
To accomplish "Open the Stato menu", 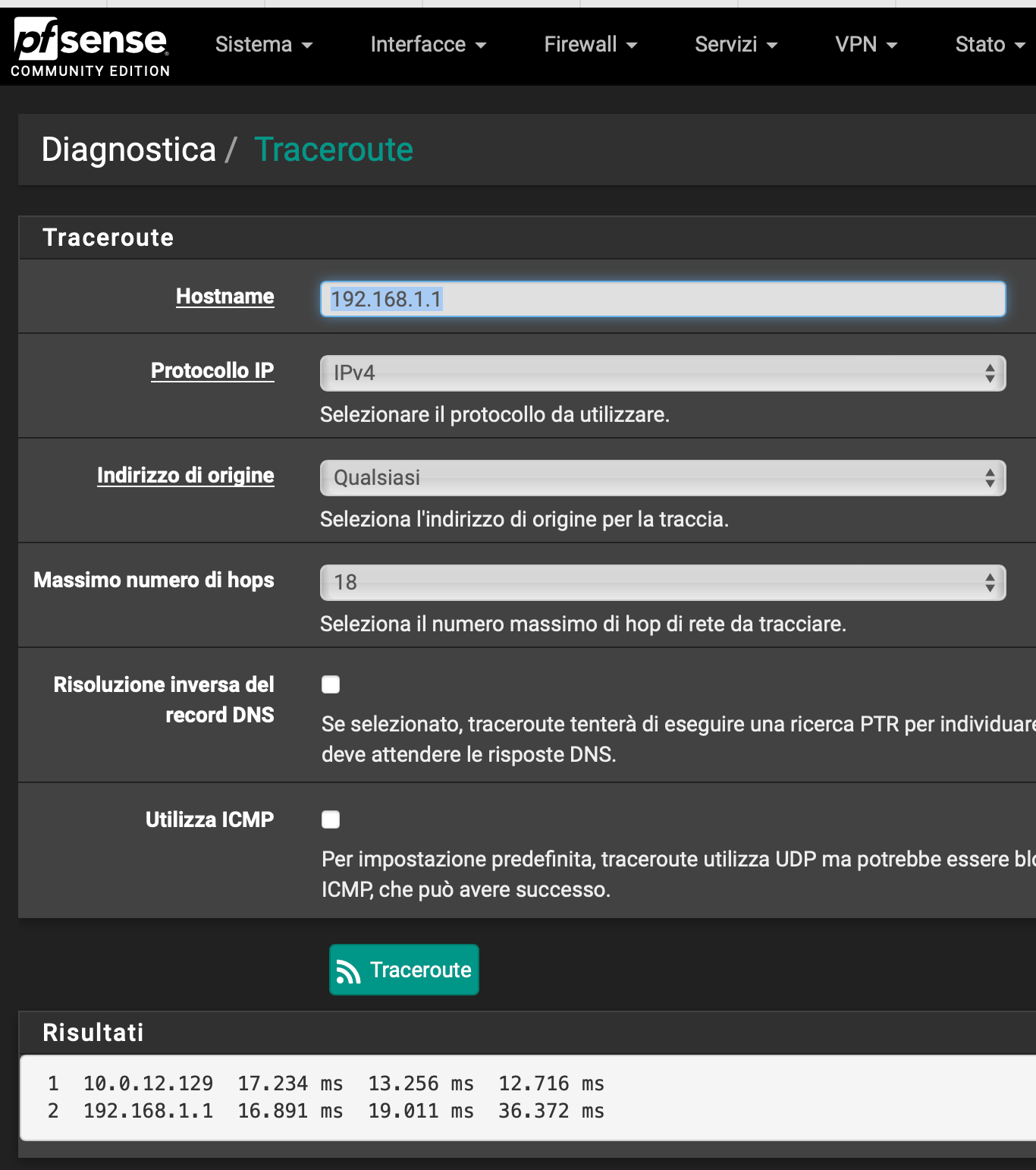I will click(990, 45).
